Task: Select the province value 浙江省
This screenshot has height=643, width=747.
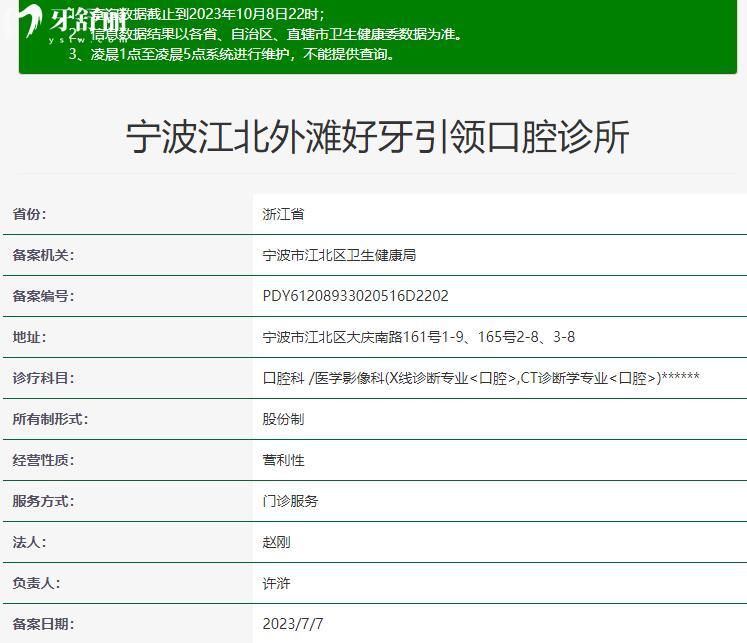Action: coord(283,214)
